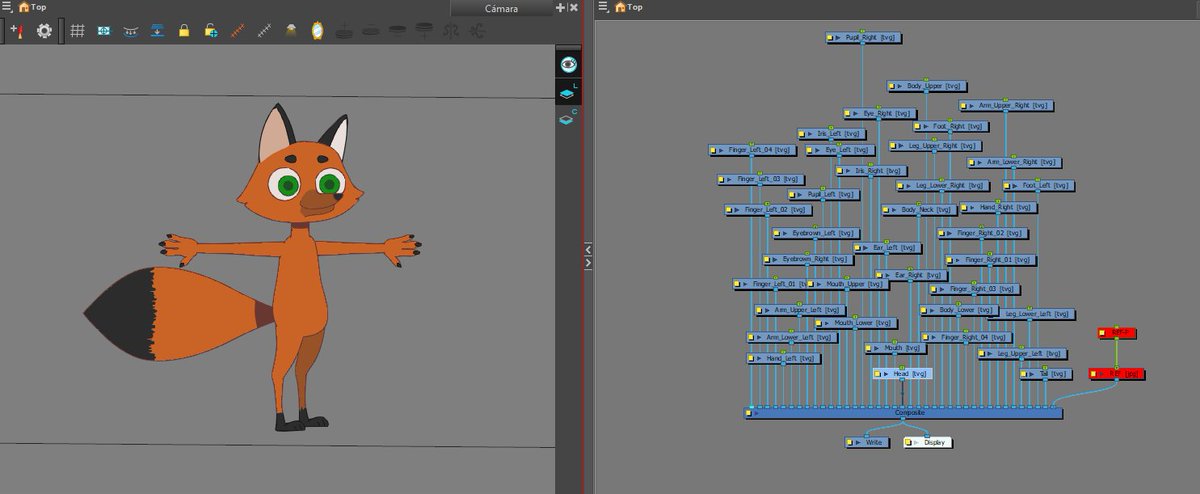1200x494 pixels.
Task: Click yellow square on Write node
Action: (849, 441)
